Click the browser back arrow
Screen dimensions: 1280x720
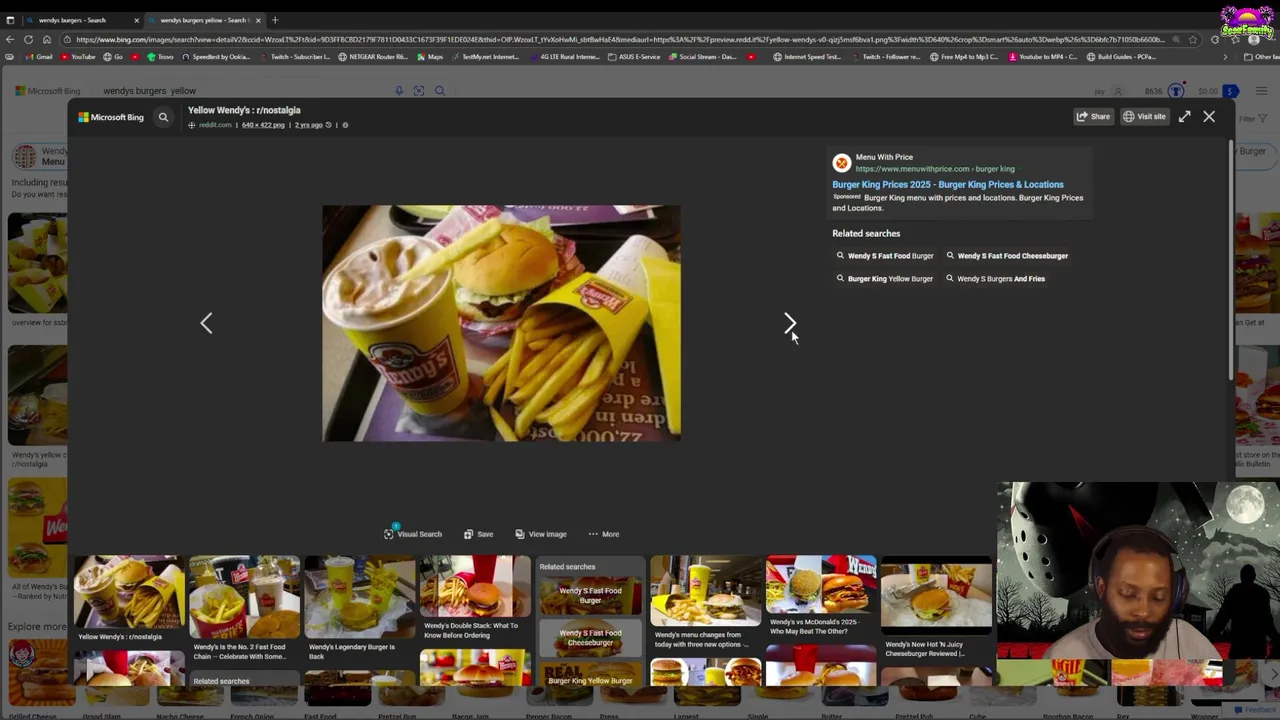point(10,40)
